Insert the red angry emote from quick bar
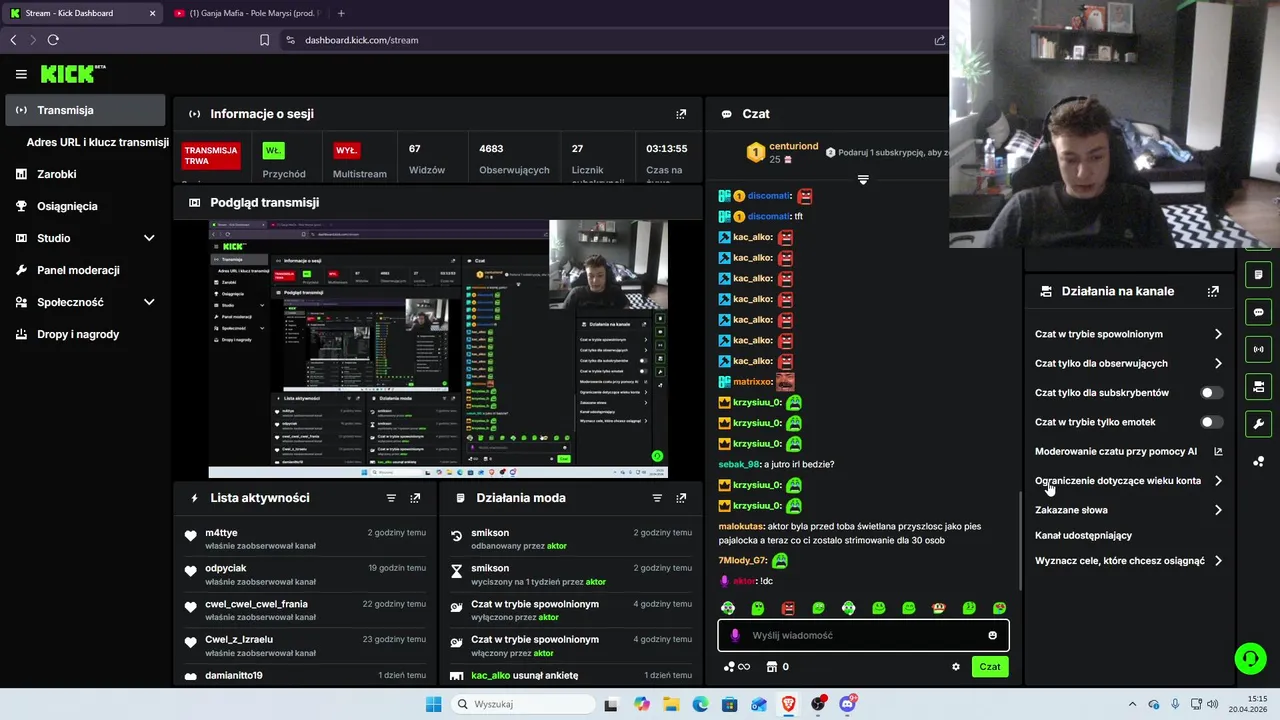The width and height of the screenshot is (1280, 720). tap(788, 608)
